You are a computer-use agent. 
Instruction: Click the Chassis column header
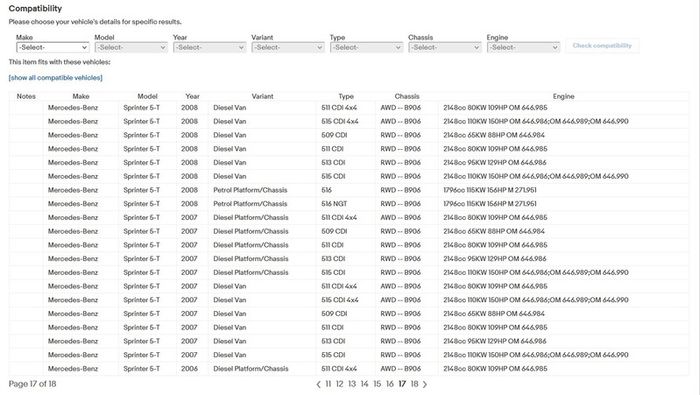point(407,96)
